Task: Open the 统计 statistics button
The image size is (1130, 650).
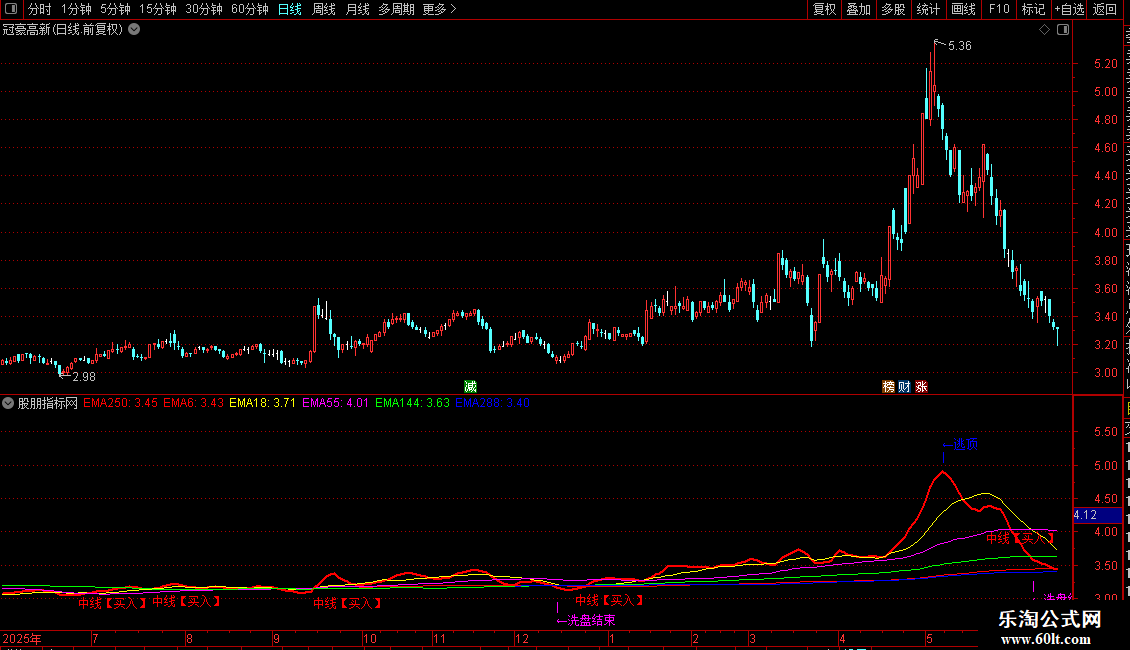Action: tap(927, 9)
